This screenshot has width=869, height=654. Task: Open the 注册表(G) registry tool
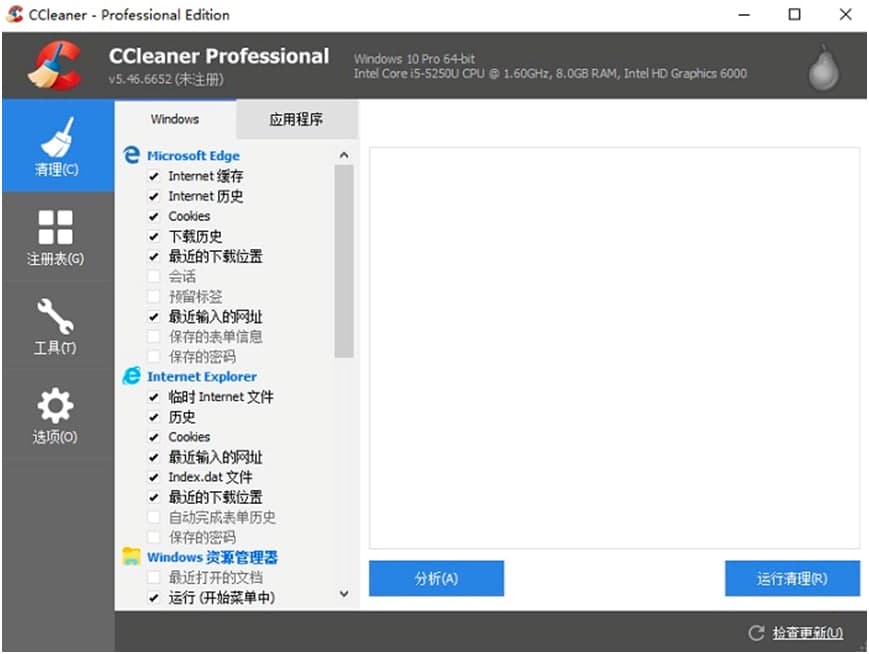pyautogui.click(x=55, y=237)
